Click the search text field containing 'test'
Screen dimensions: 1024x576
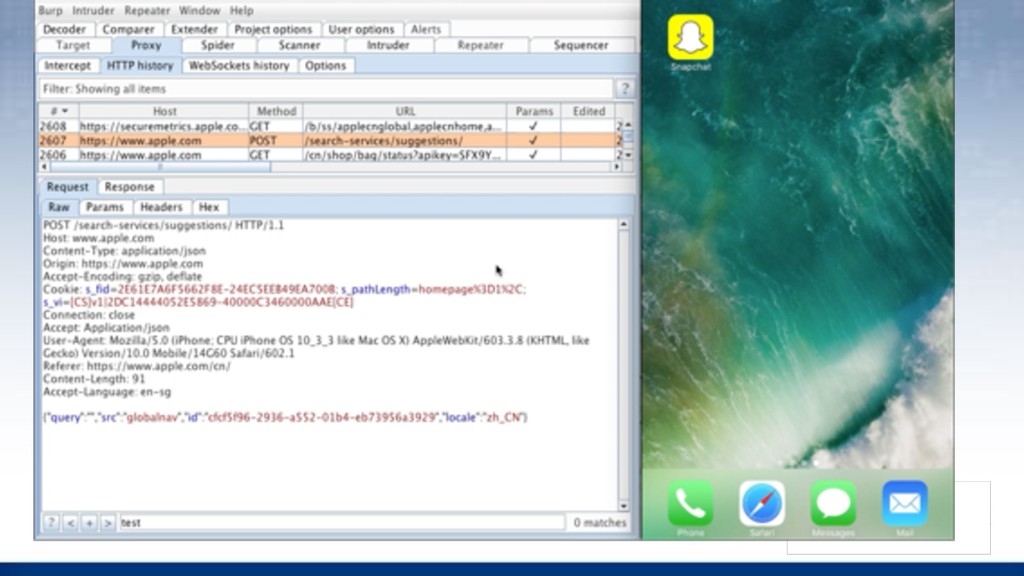(x=340, y=522)
